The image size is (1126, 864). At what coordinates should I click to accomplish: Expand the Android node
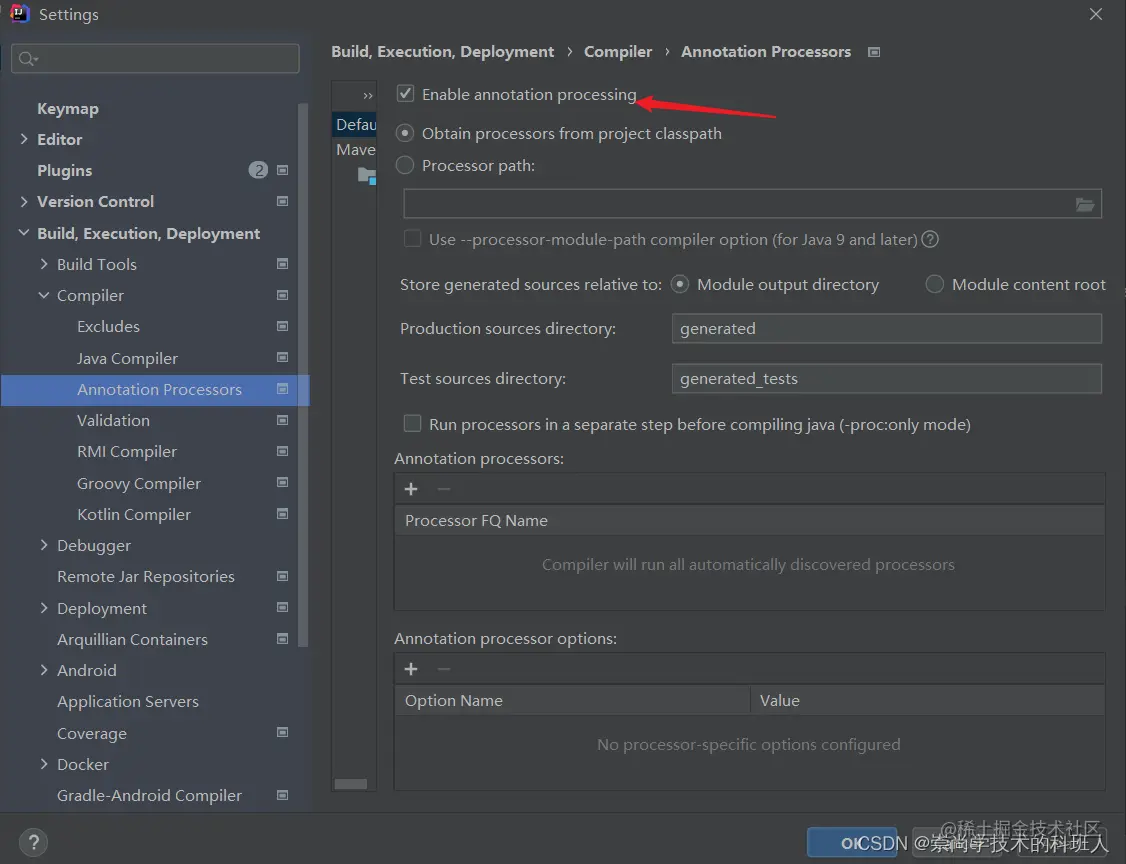(x=44, y=670)
